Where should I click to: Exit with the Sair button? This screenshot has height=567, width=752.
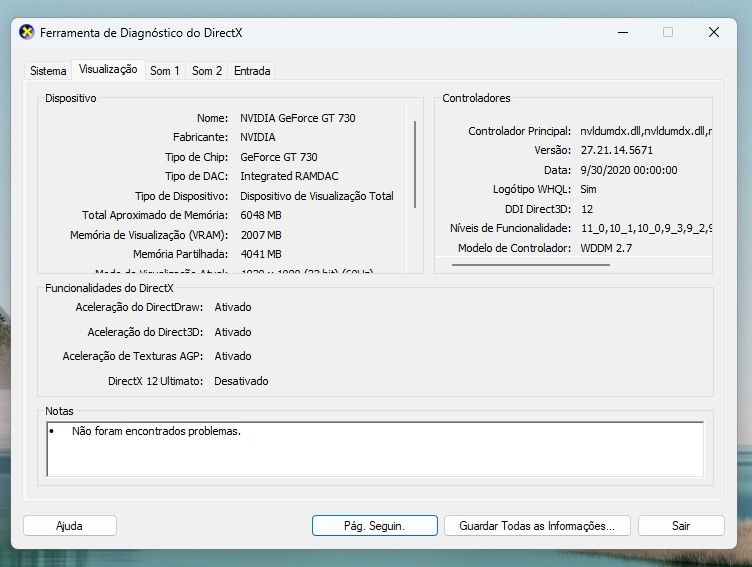click(x=681, y=526)
